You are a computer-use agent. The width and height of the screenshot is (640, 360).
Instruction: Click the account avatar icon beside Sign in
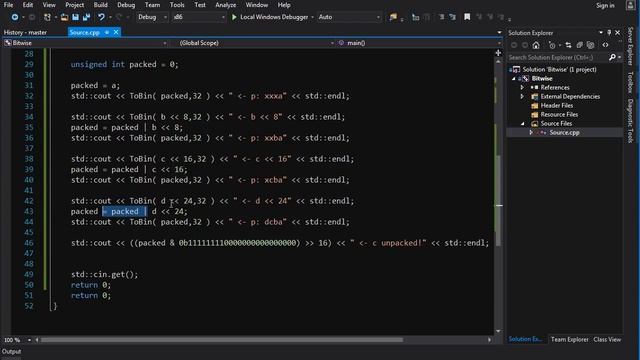(630, 5)
